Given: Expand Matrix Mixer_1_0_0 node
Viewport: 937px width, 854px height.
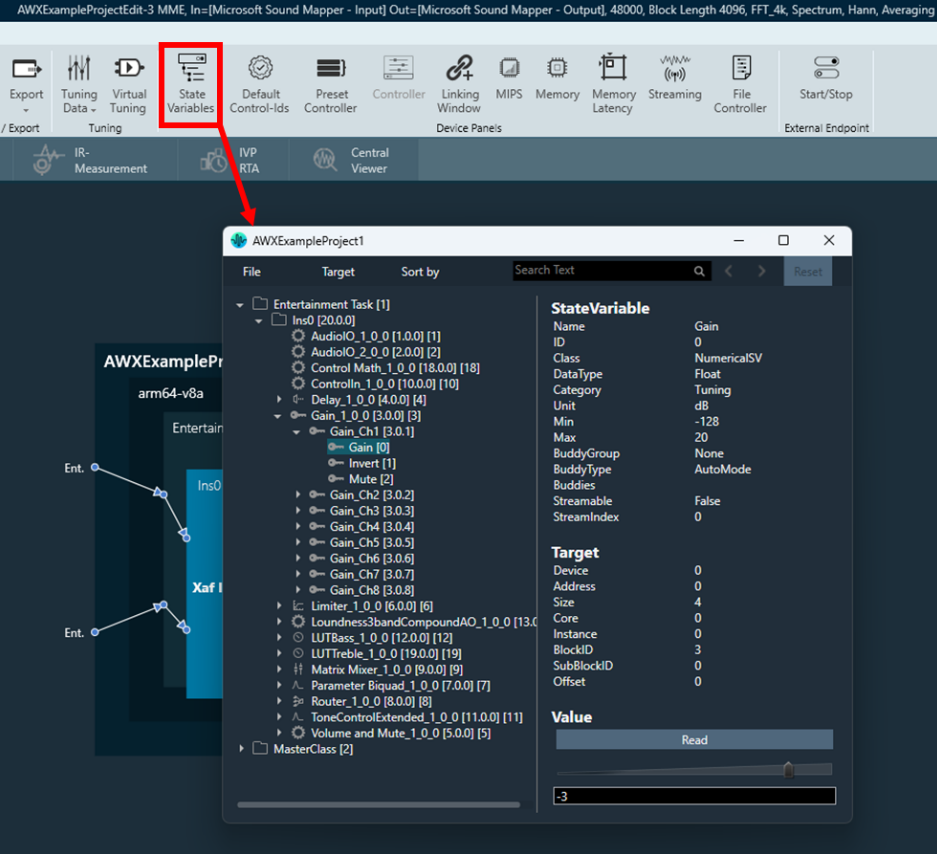Looking at the screenshot, I should click(x=278, y=669).
